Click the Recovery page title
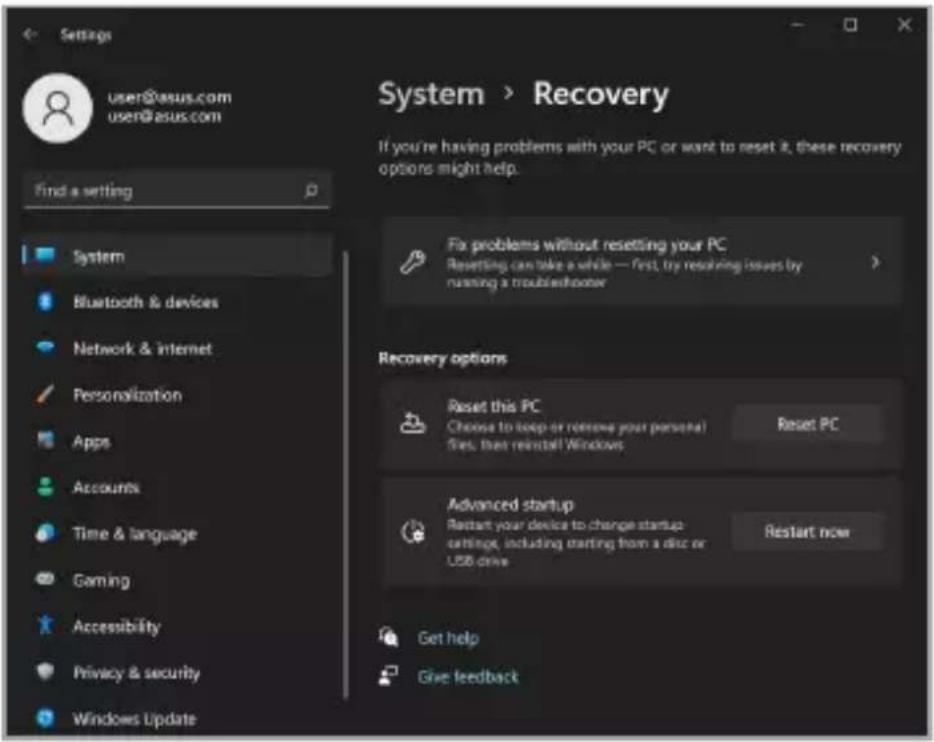 click(600, 94)
